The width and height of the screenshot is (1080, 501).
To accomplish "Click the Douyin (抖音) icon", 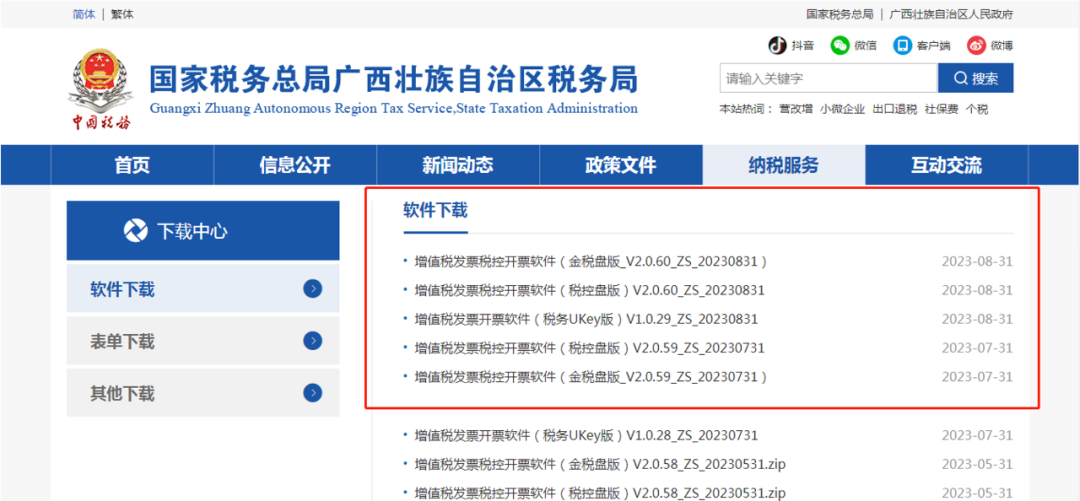I will (777, 45).
